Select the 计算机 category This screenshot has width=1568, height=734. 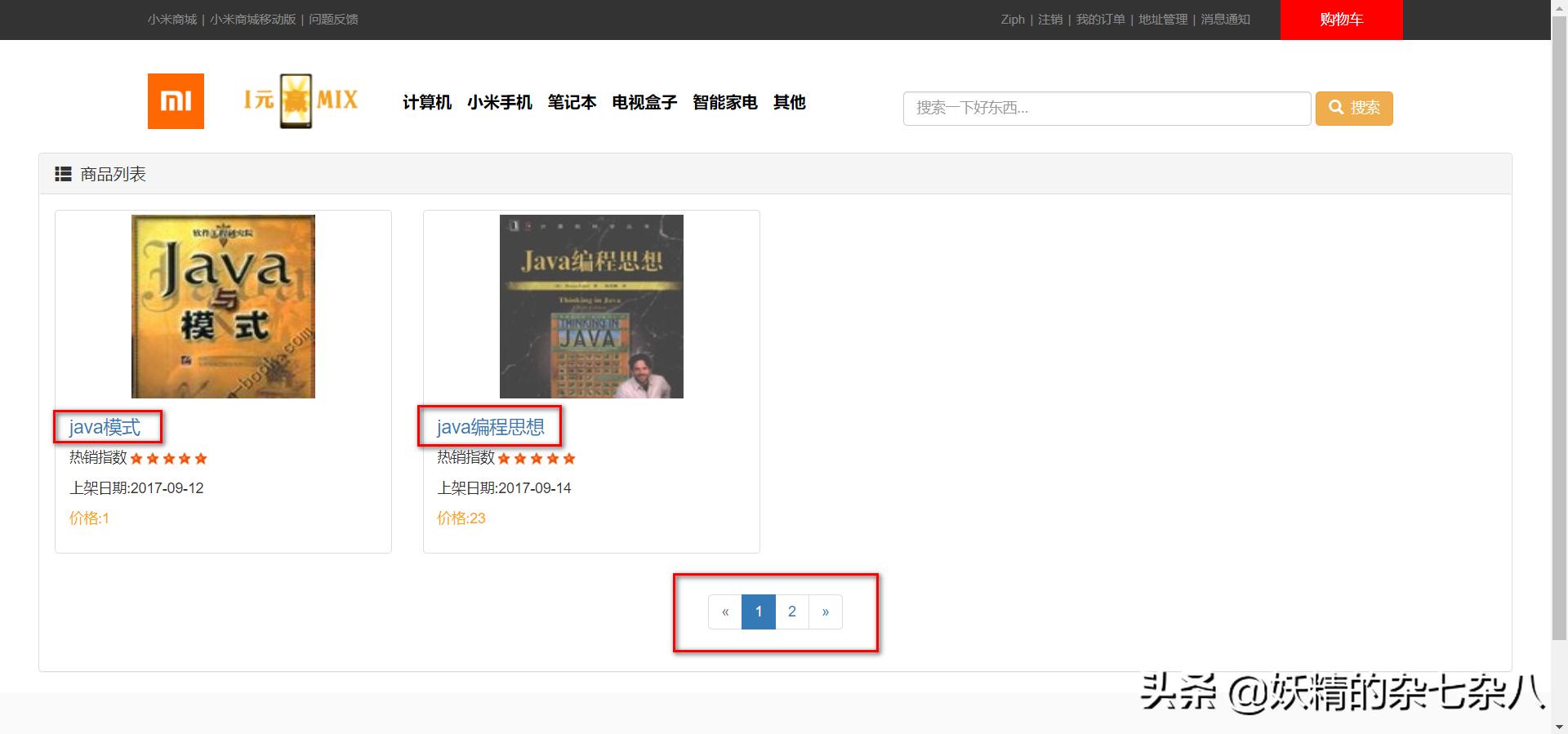tap(427, 102)
